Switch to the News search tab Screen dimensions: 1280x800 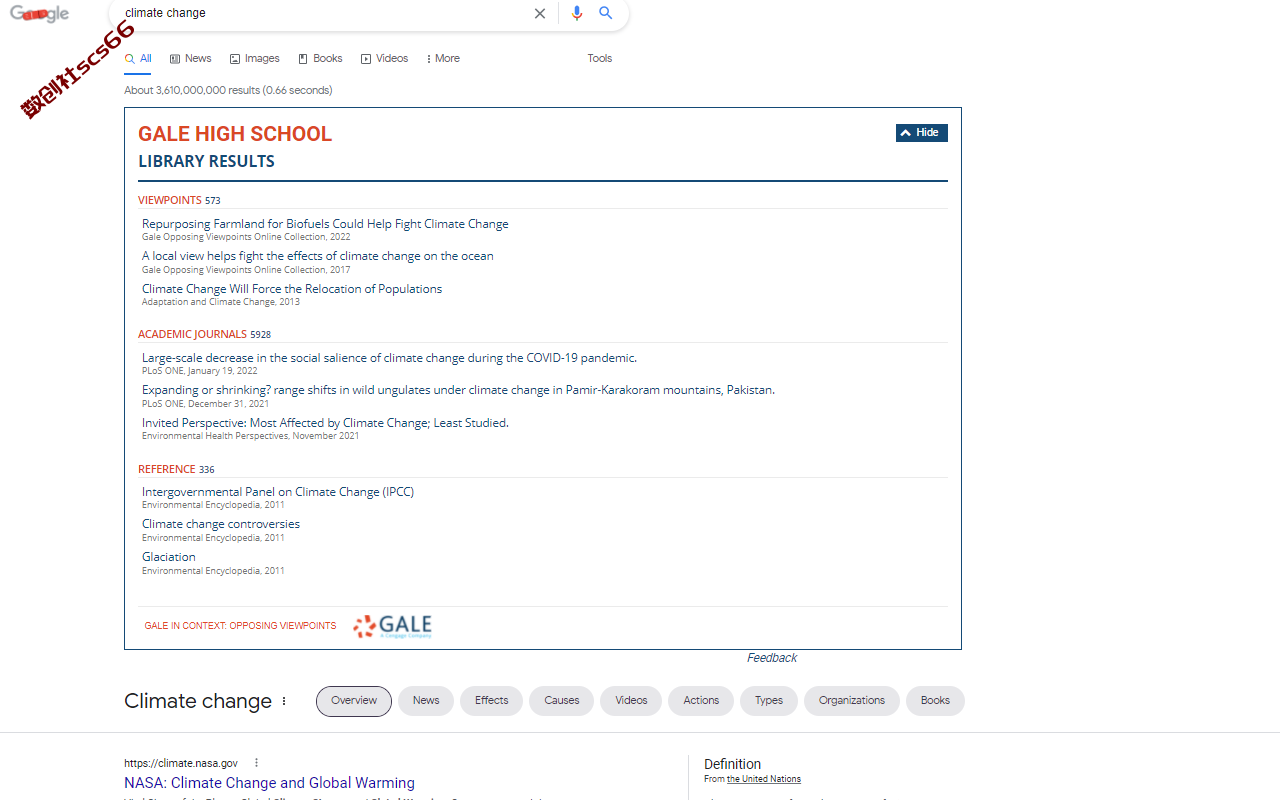coord(191,58)
